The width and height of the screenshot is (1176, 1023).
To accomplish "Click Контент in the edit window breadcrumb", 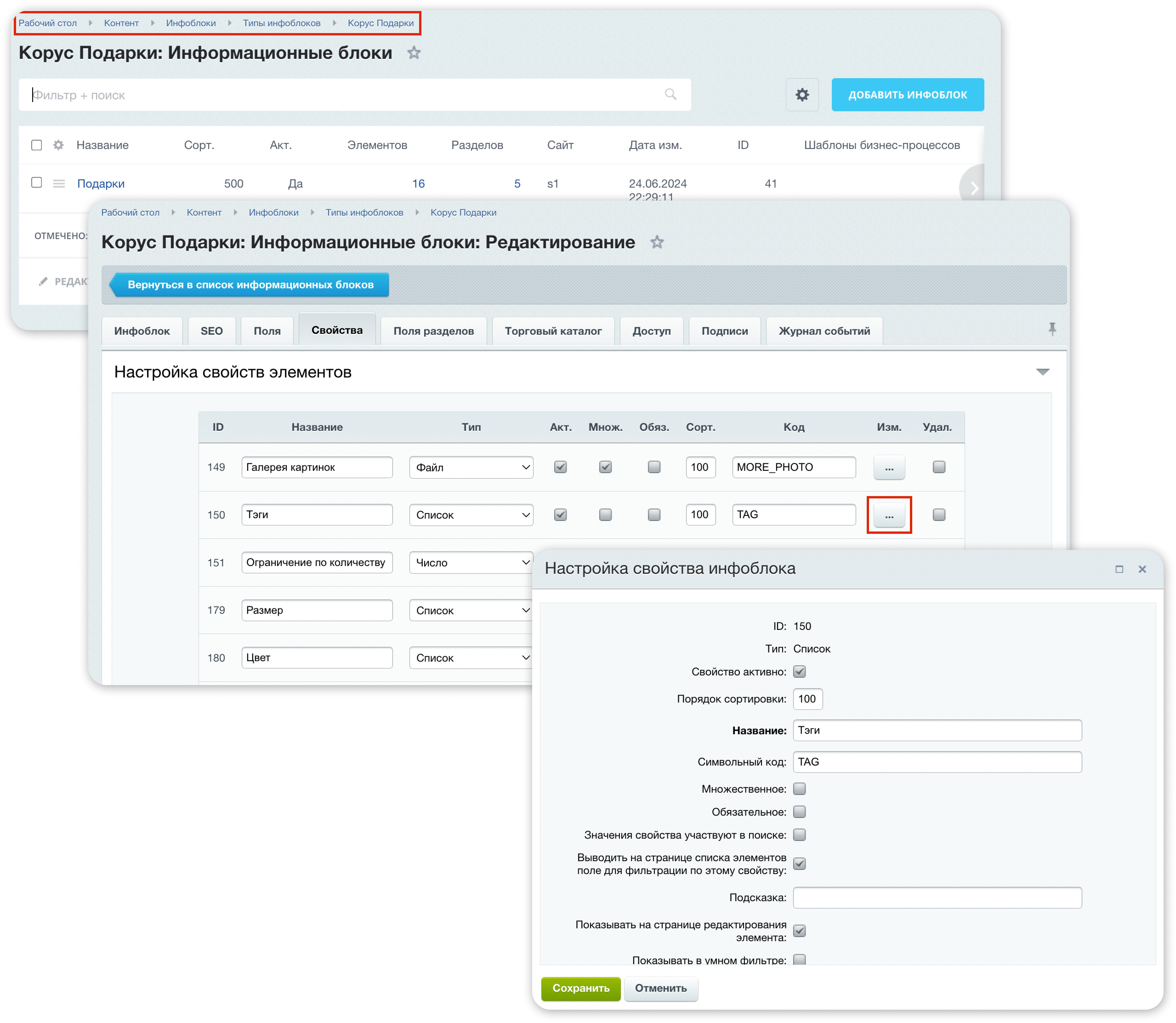I will [x=204, y=212].
